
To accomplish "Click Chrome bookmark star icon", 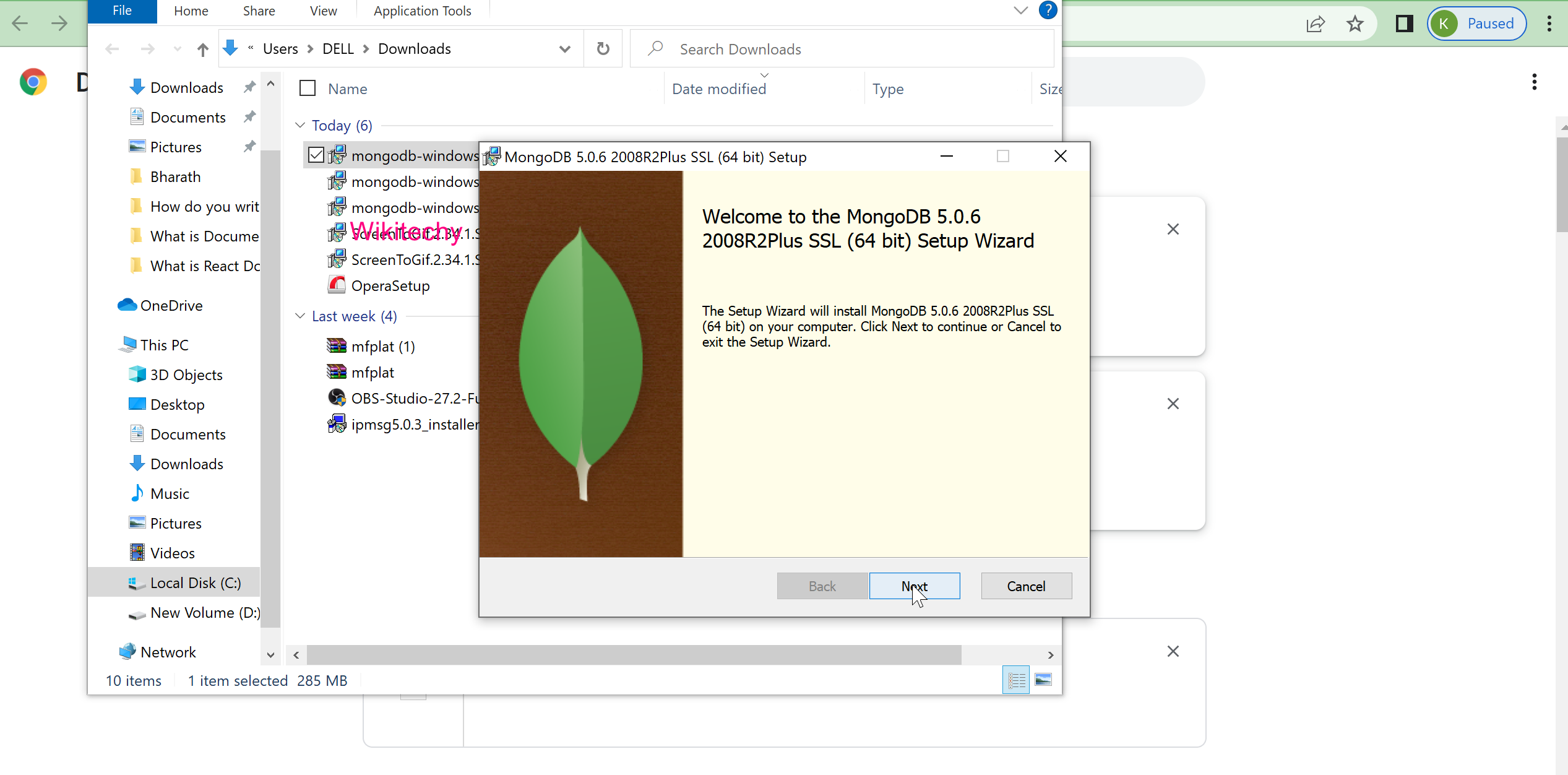I will pos(1355,24).
